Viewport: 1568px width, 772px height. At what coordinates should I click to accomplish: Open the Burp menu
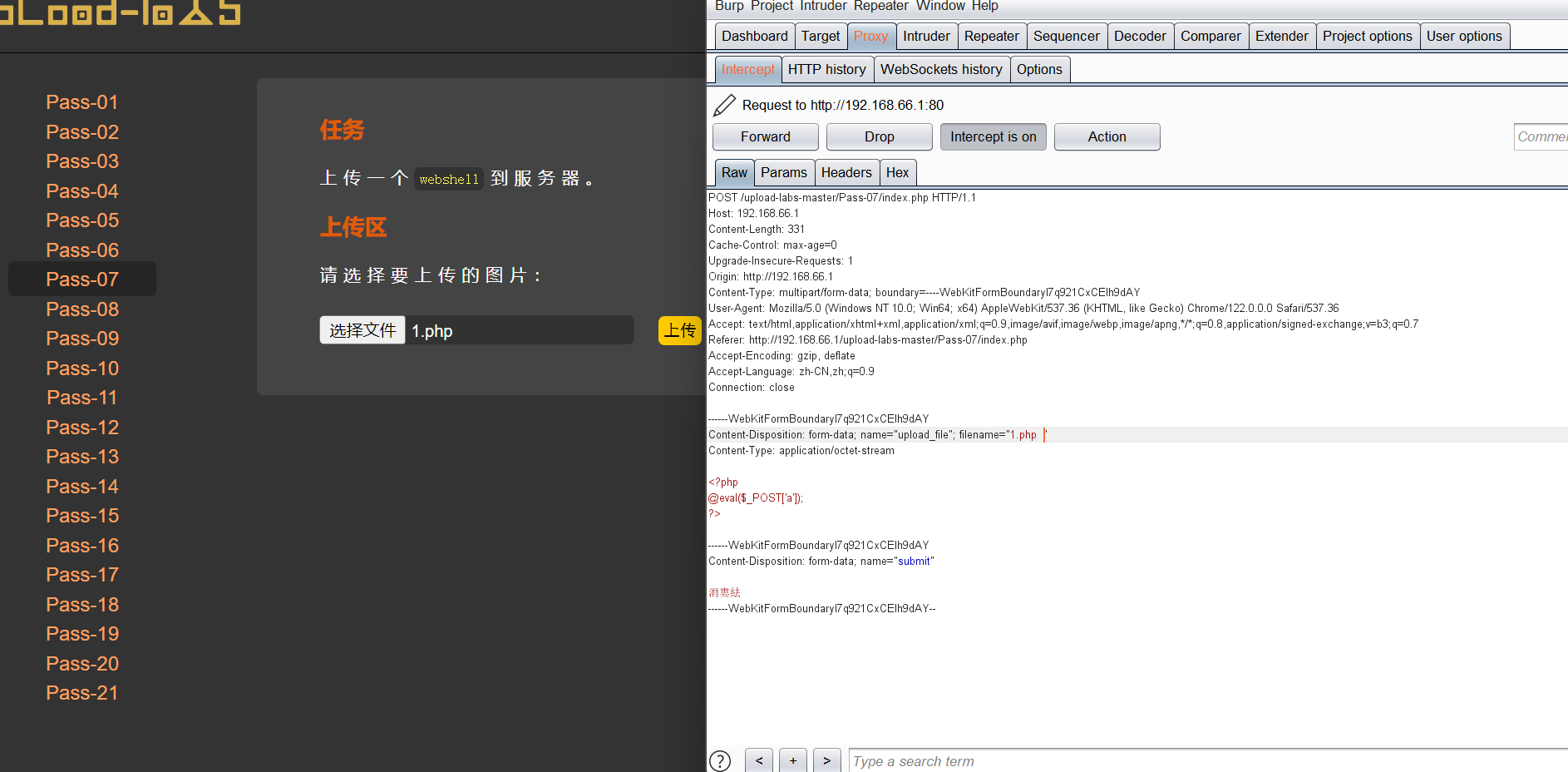tap(729, 6)
